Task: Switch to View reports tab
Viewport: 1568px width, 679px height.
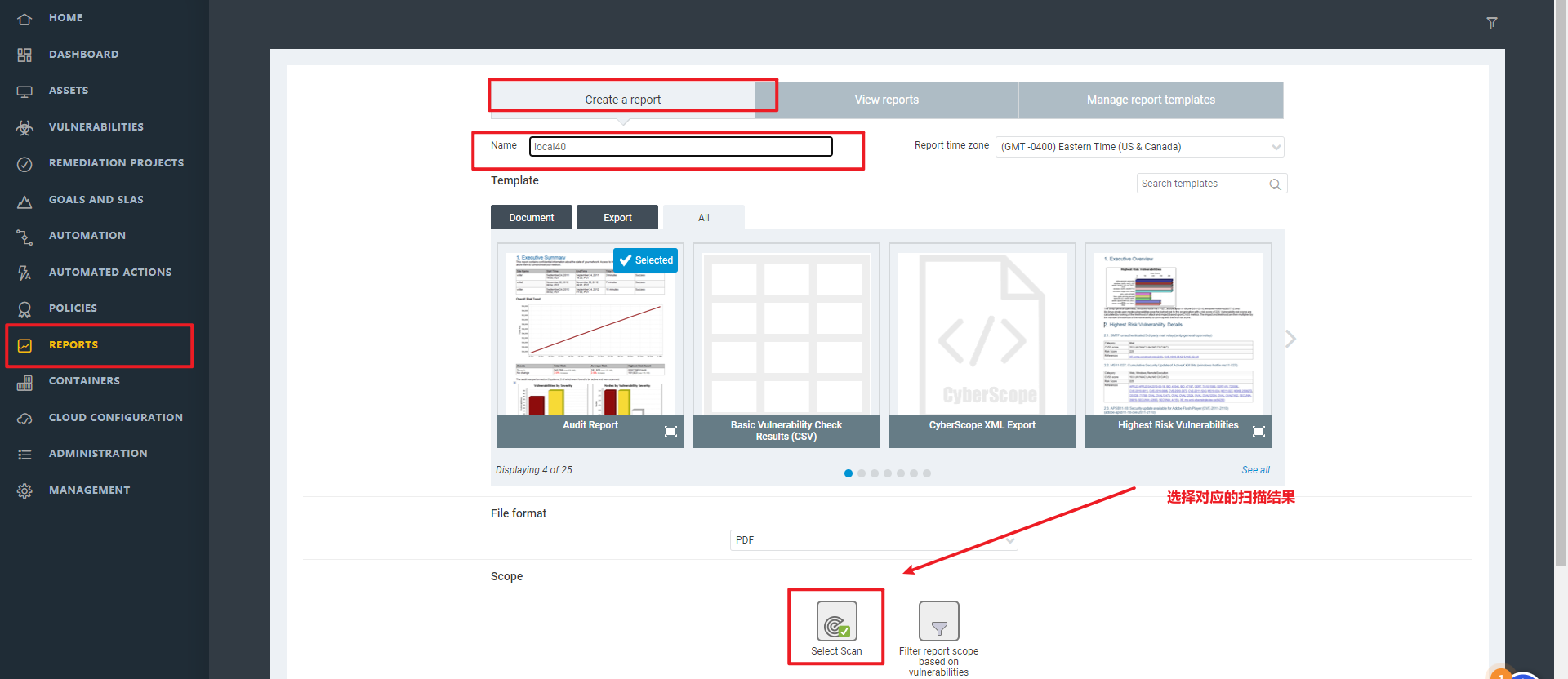Action: [x=887, y=100]
